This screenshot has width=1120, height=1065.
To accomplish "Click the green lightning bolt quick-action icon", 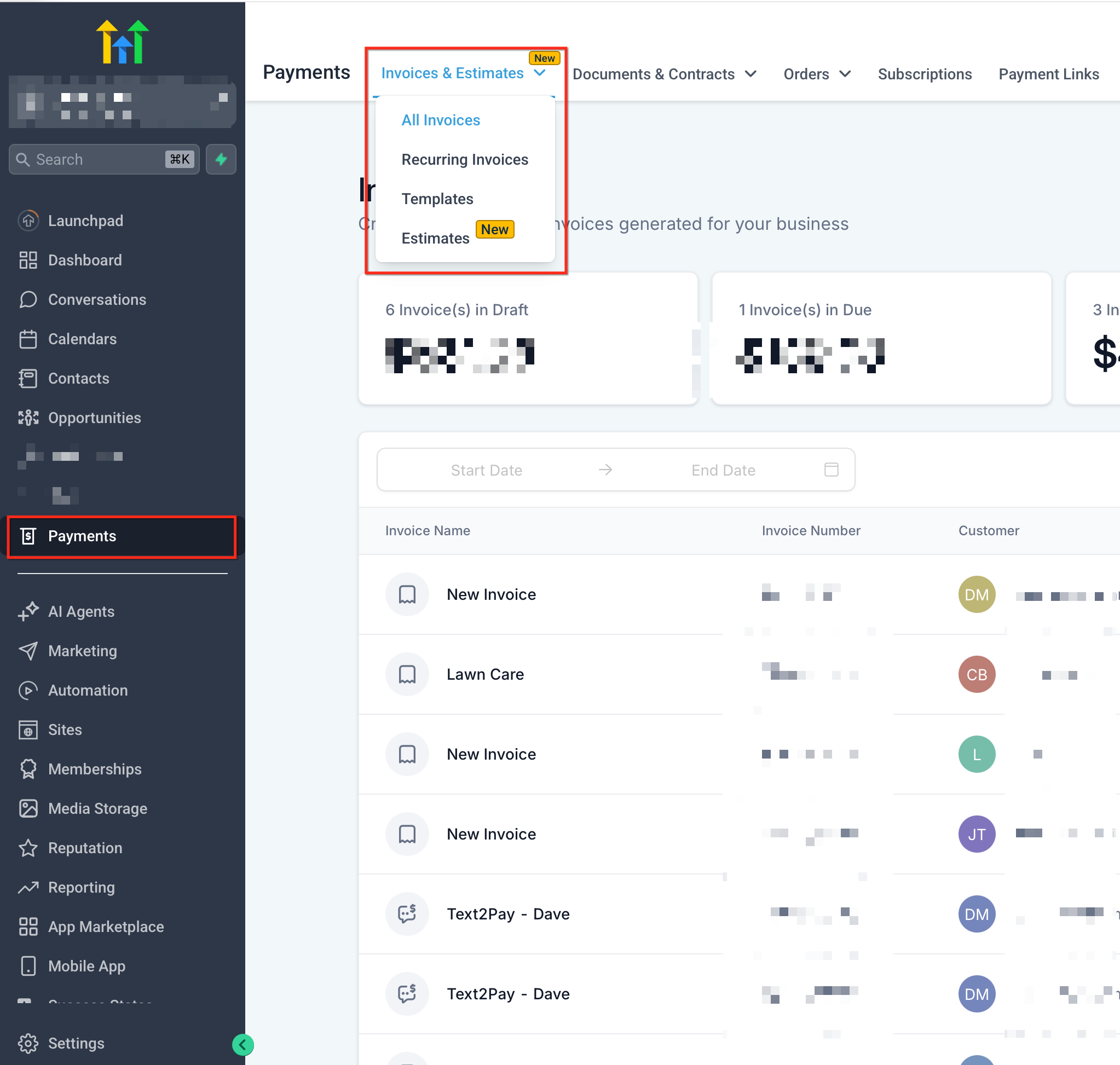I will [x=221, y=159].
